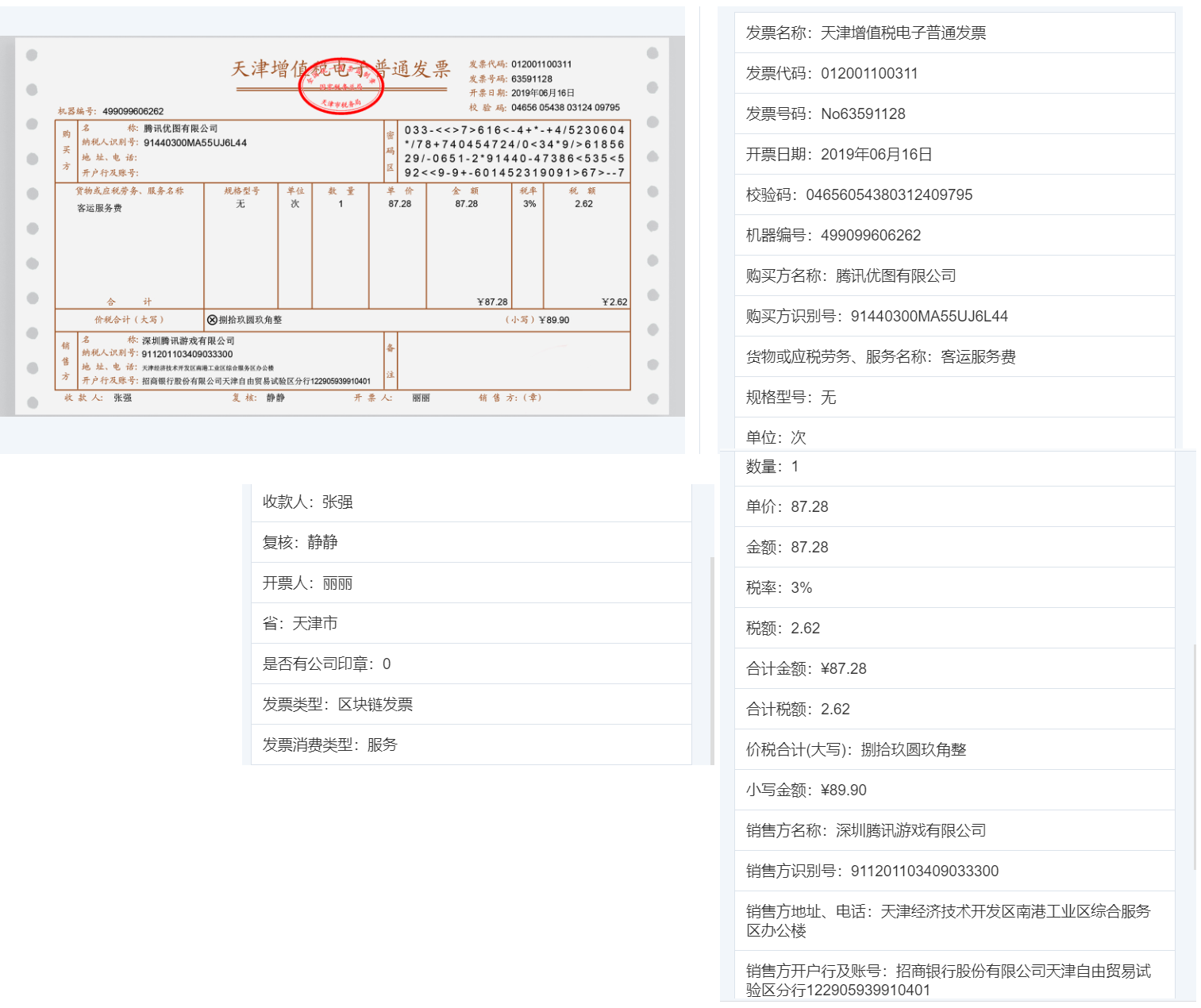Select the row 机器编号：499099606262
The width and height of the screenshot is (1201, 1008).
coord(954,235)
